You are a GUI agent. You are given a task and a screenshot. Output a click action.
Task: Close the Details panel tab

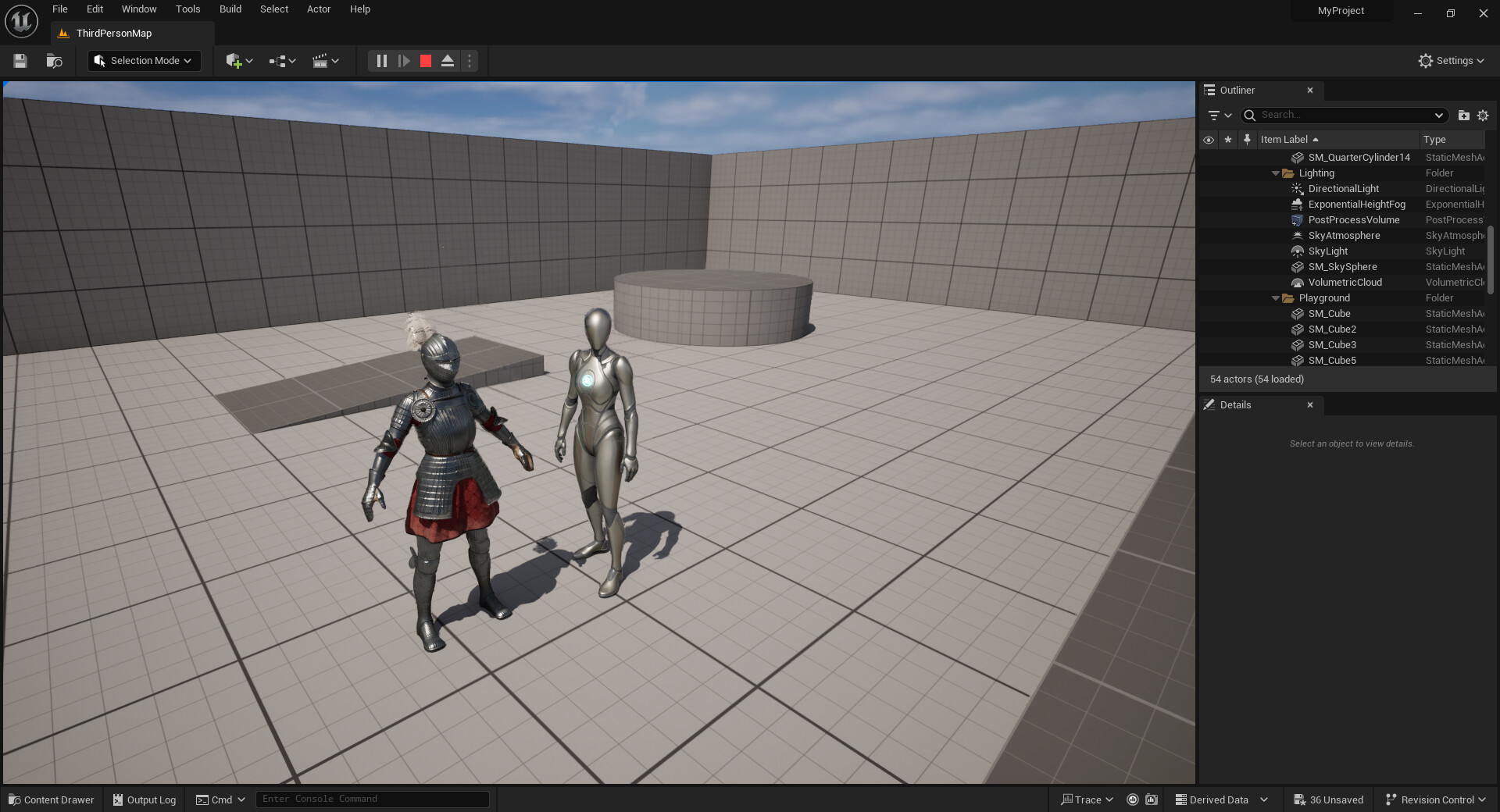click(1310, 405)
